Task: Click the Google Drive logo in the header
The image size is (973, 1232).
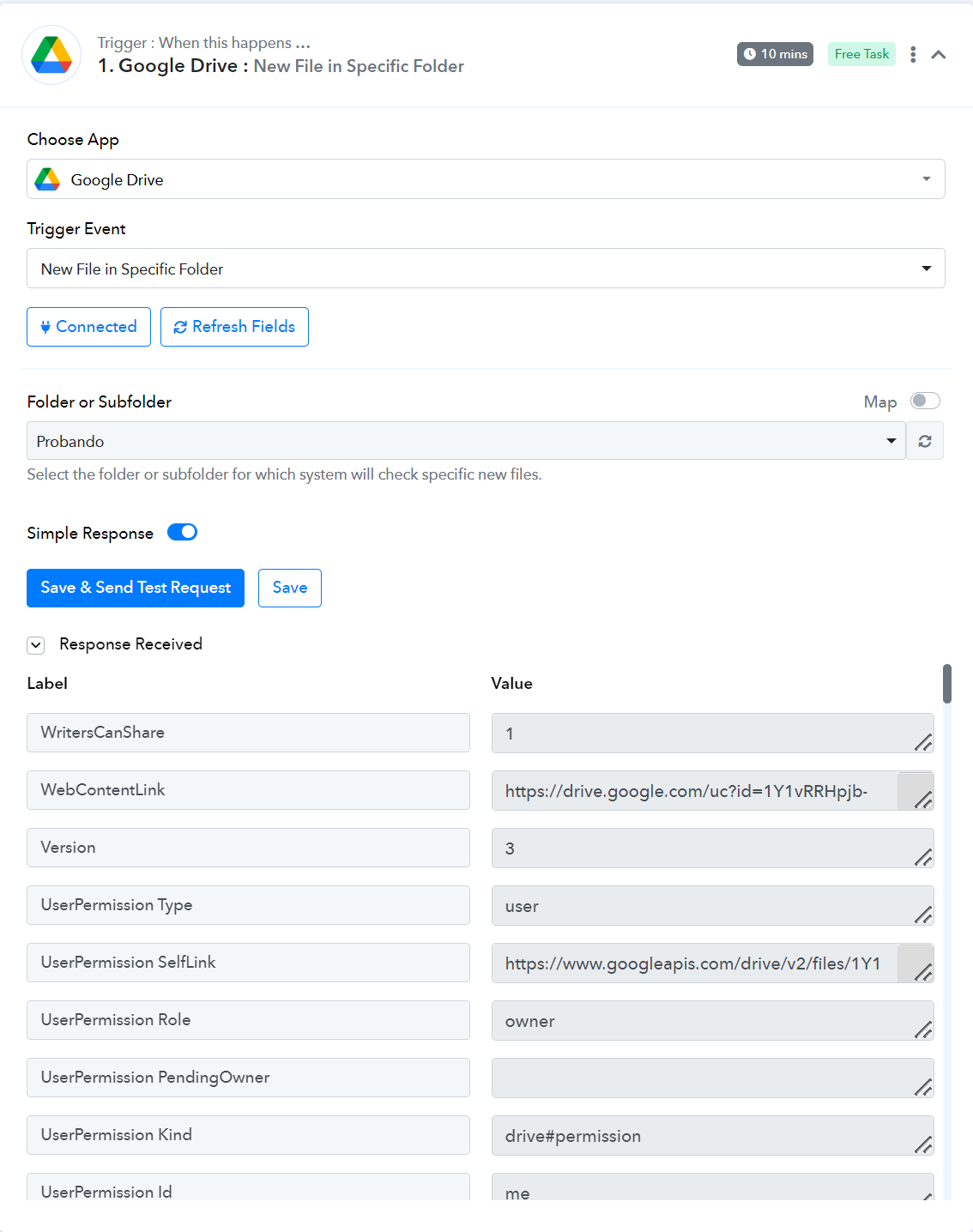Action: tap(51, 55)
